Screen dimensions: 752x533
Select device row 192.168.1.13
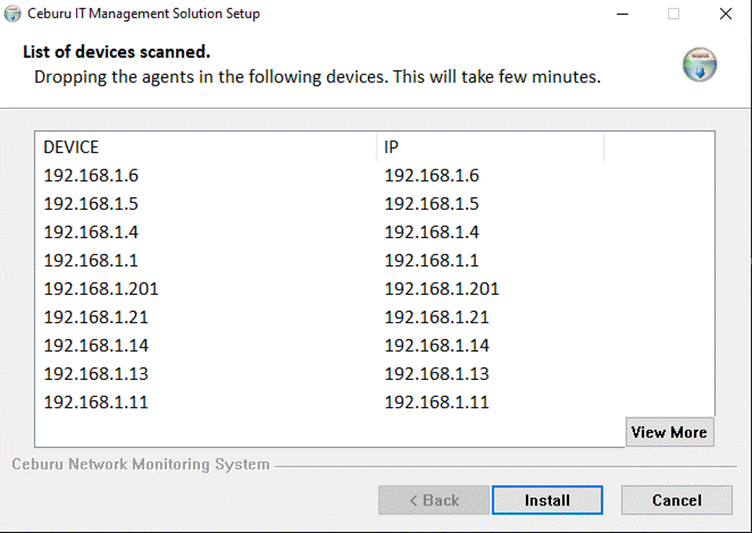(x=374, y=374)
